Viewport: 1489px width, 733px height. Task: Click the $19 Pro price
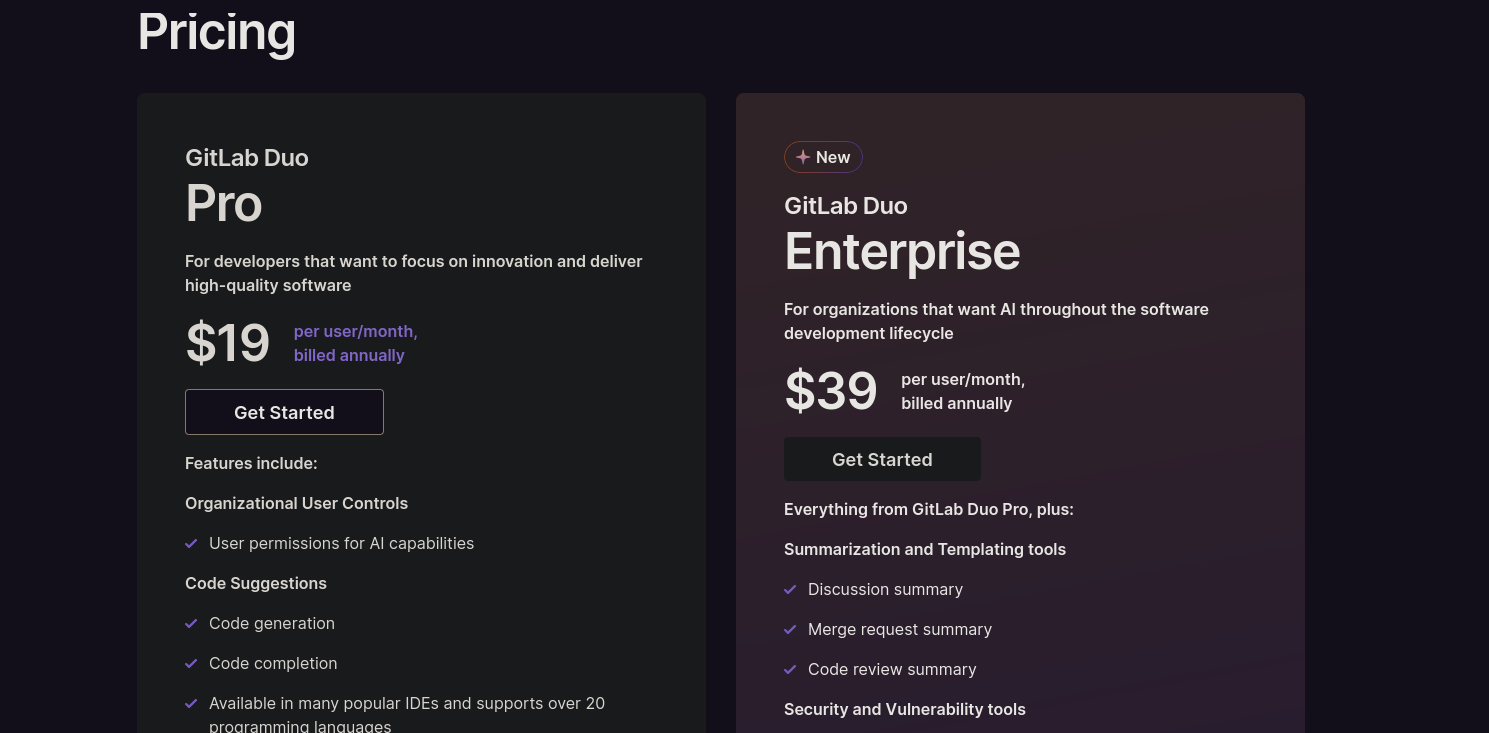228,343
